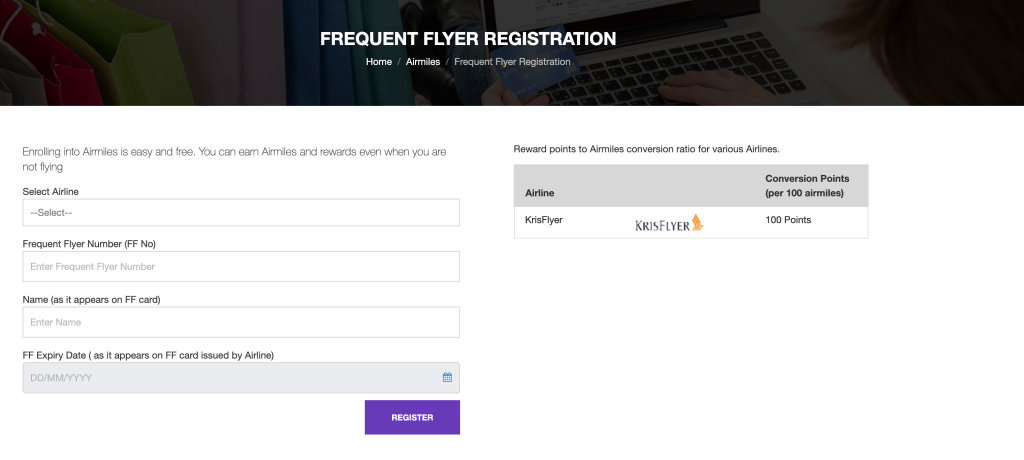This screenshot has width=1024, height=460.
Task: Focus the Enter Frequent Flyer Number field
Action: click(x=240, y=266)
